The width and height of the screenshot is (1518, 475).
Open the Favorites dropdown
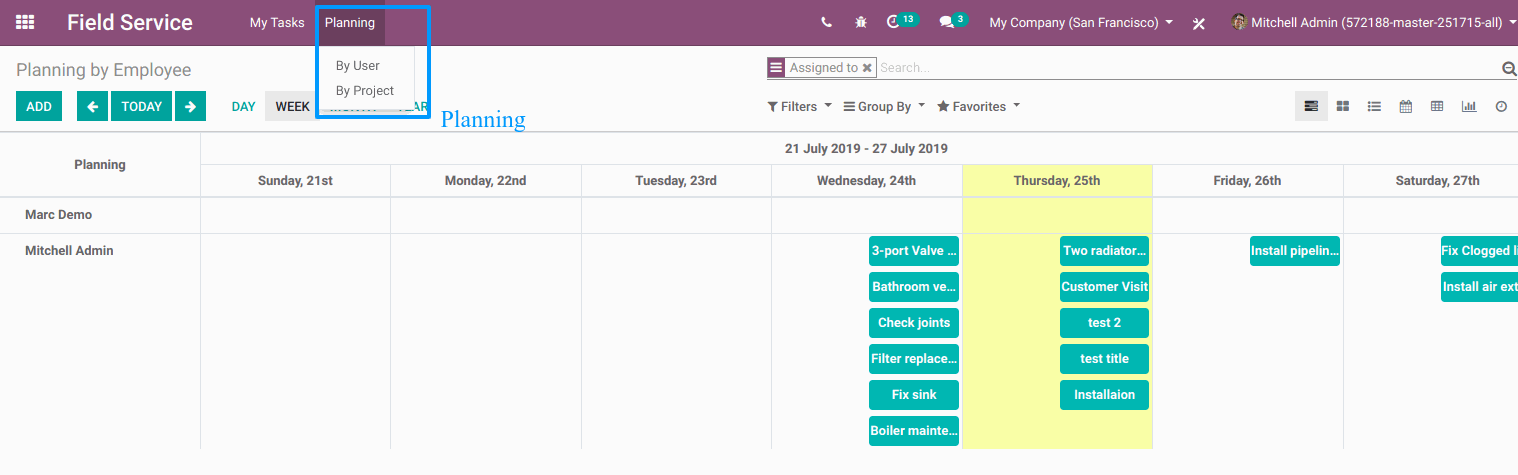tap(978, 106)
